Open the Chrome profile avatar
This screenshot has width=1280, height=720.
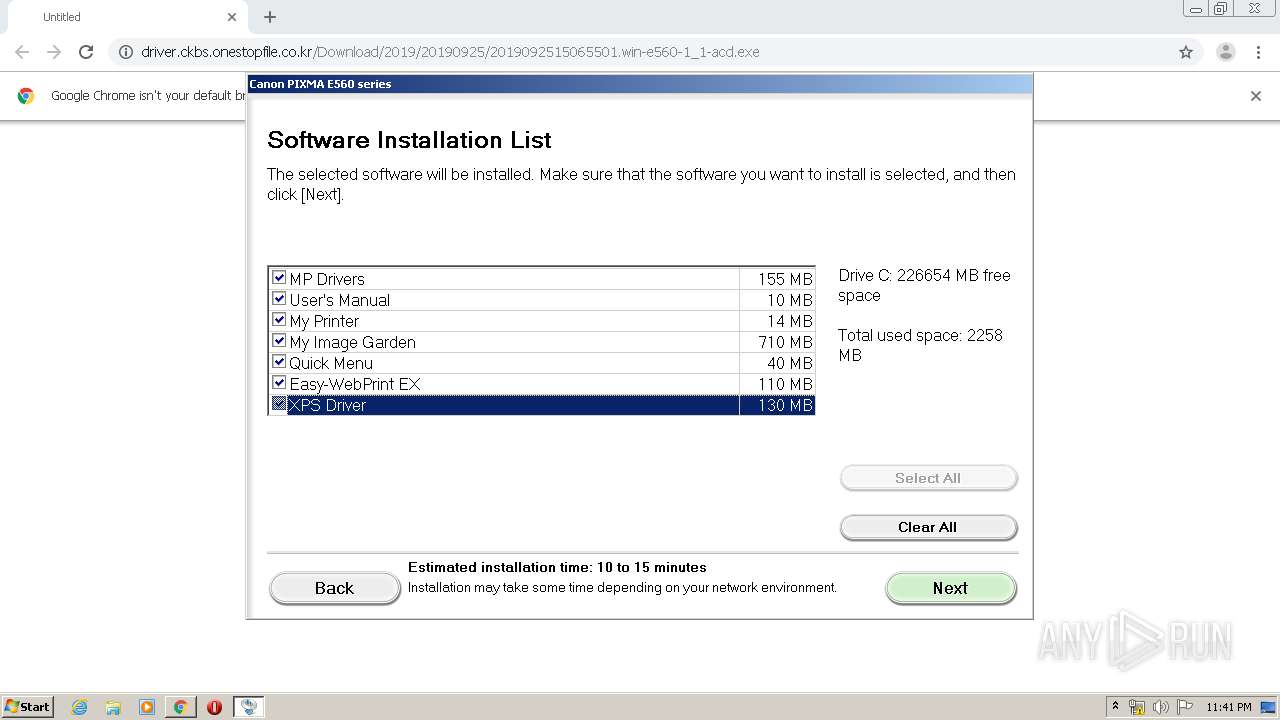click(x=1225, y=52)
